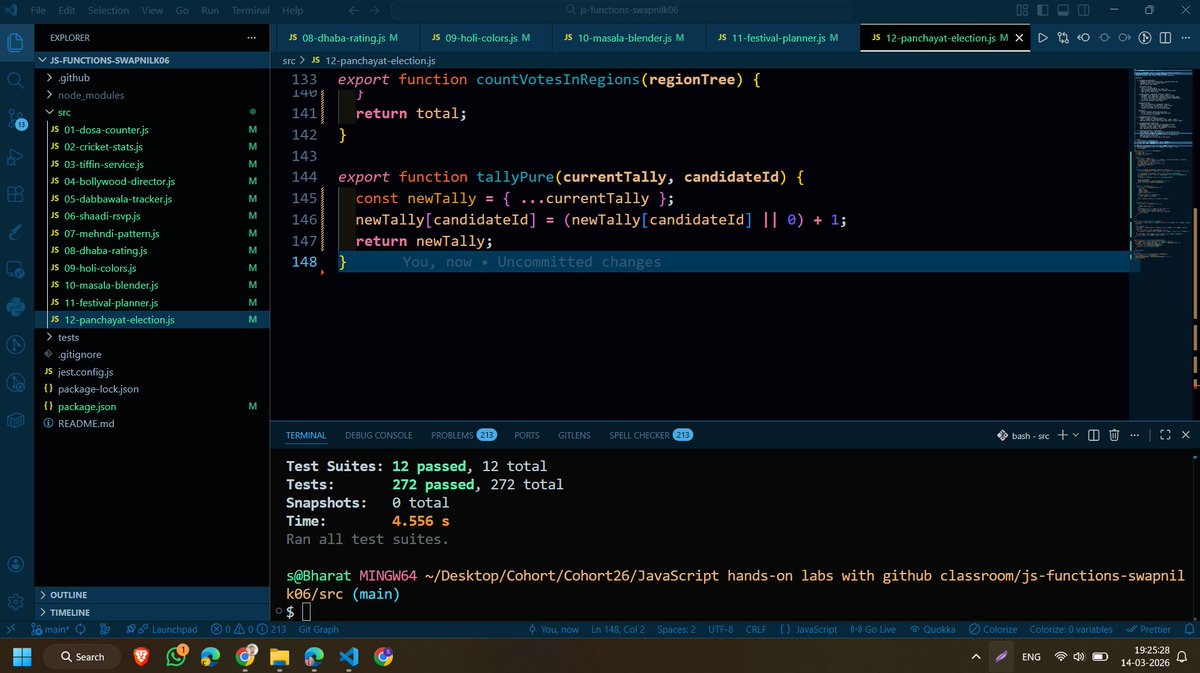Open editor More Actions ellipsis
Image resolution: width=1200 pixels, height=673 pixels.
(1187, 38)
